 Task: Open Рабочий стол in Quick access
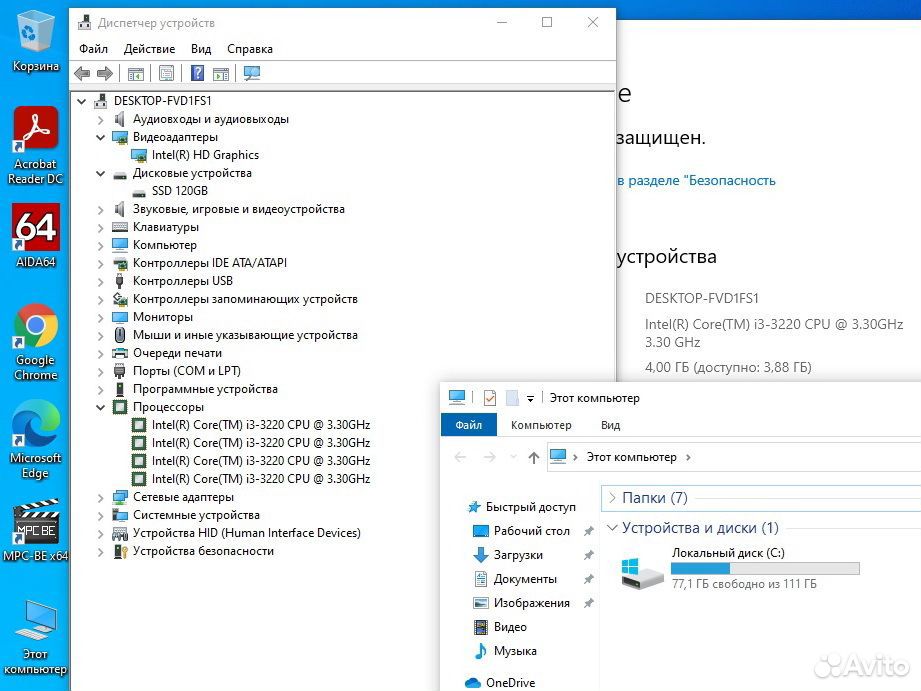pos(532,531)
